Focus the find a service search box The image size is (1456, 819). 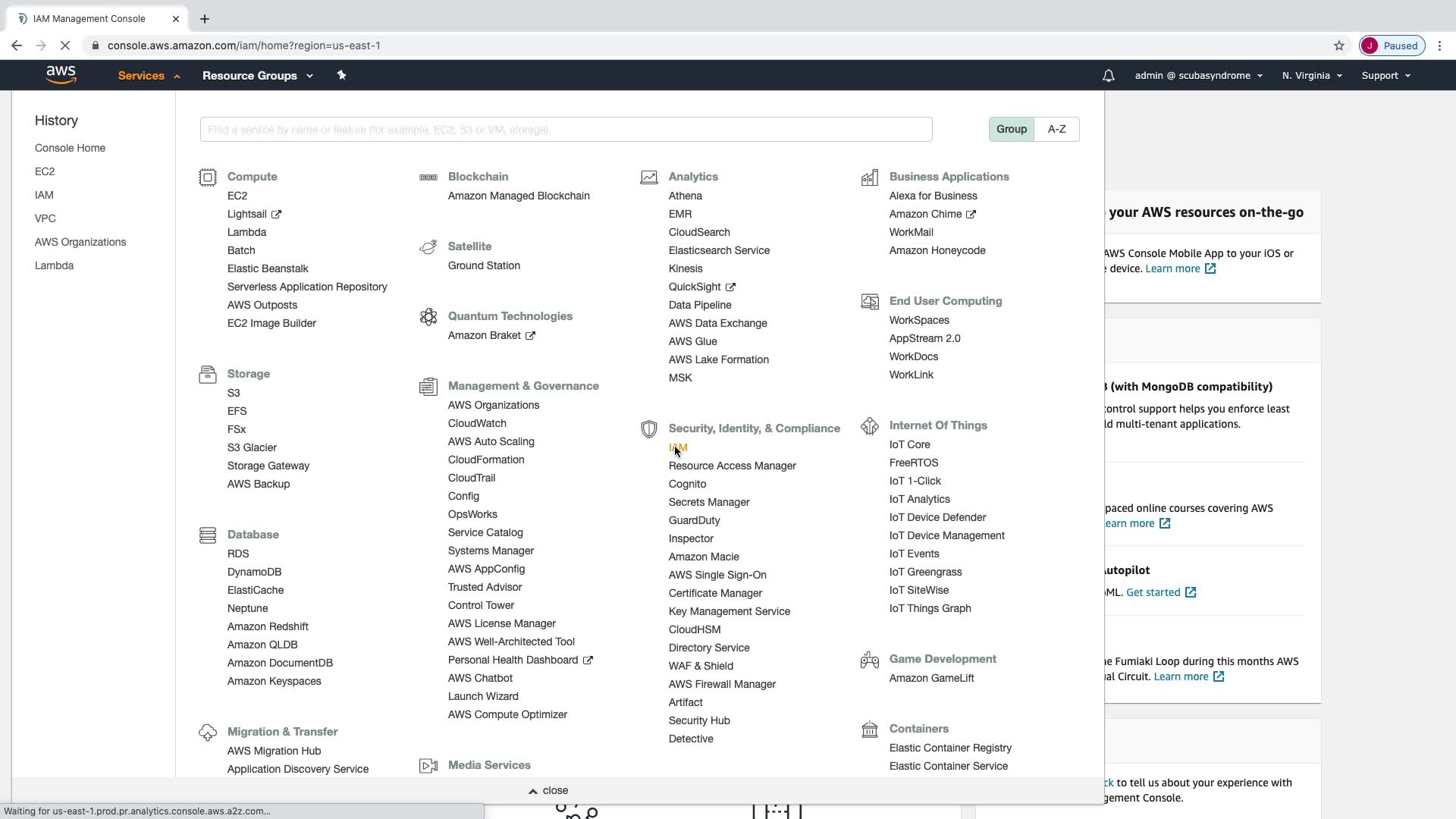point(566,130)
